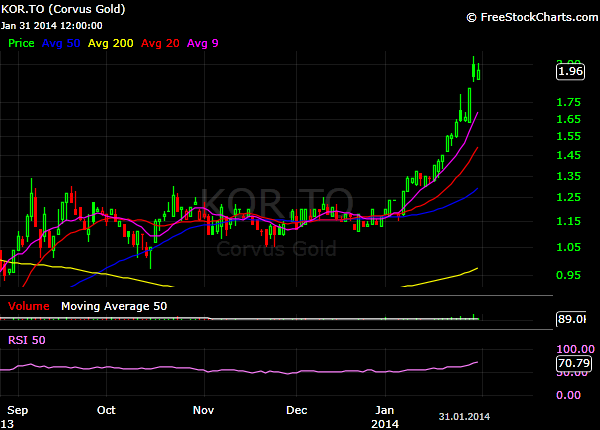Click the 31.01.2014 date marker
This screenshot has height=430, width=600.
click(x=464, y=417)
